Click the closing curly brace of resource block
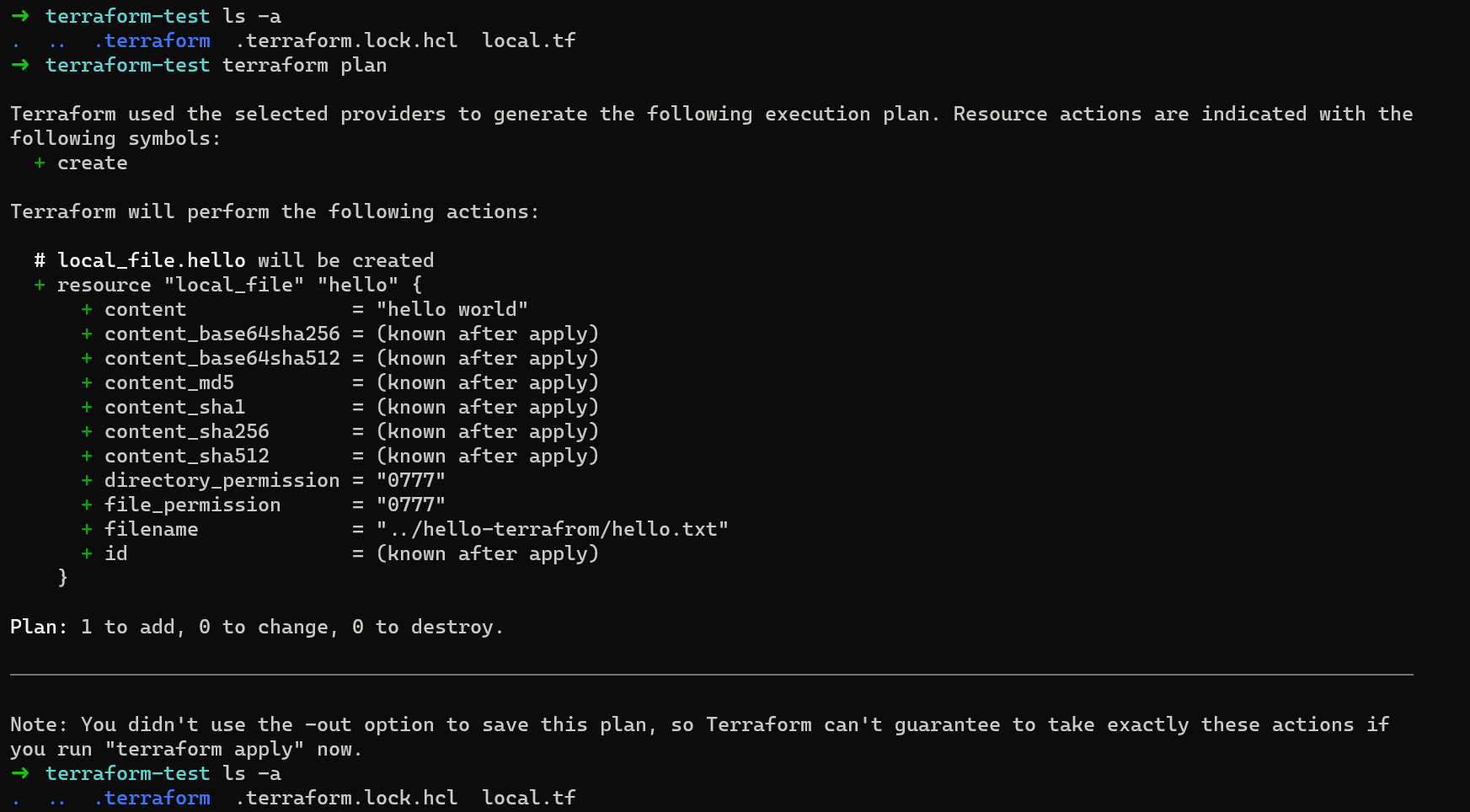Viewport: 1470px width, 812px height. [x=62, y=578]
